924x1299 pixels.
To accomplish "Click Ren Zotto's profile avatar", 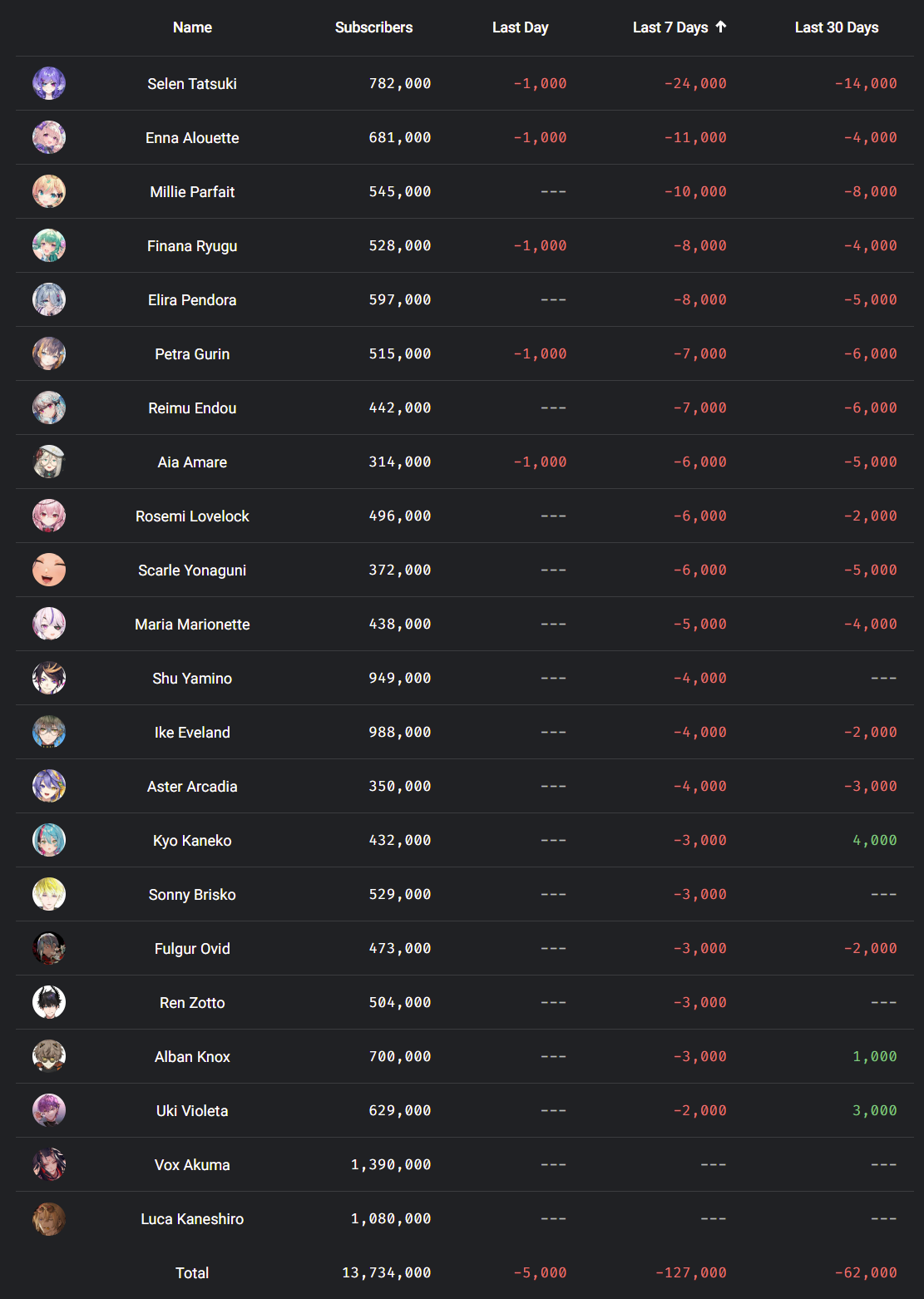I will (49, 1002).
